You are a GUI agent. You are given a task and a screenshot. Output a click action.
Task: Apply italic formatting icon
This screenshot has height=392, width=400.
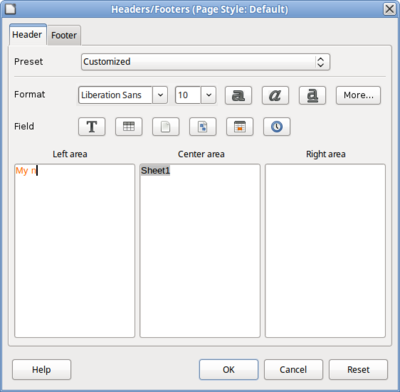pyautogui.click(x=275, y=95)
